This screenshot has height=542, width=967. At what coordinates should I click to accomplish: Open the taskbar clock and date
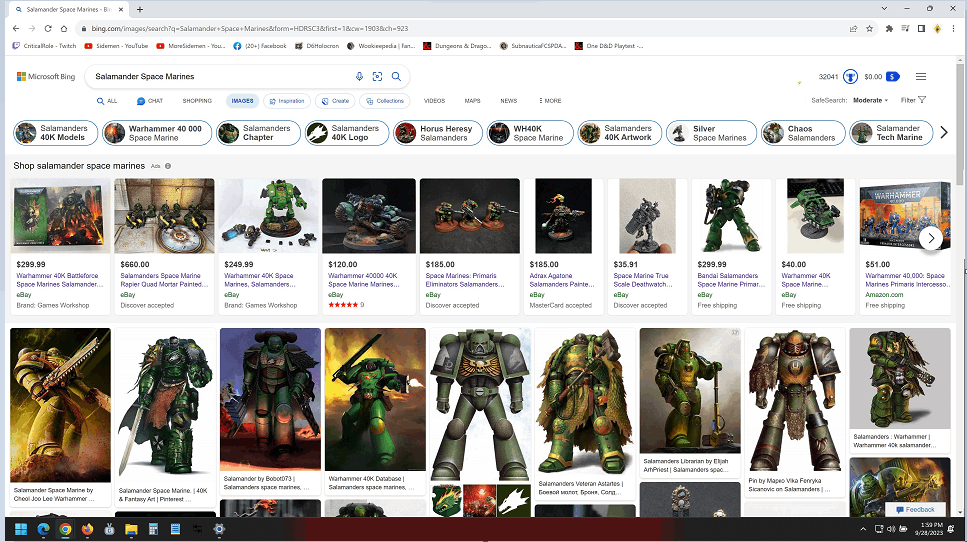click(929, 529)
